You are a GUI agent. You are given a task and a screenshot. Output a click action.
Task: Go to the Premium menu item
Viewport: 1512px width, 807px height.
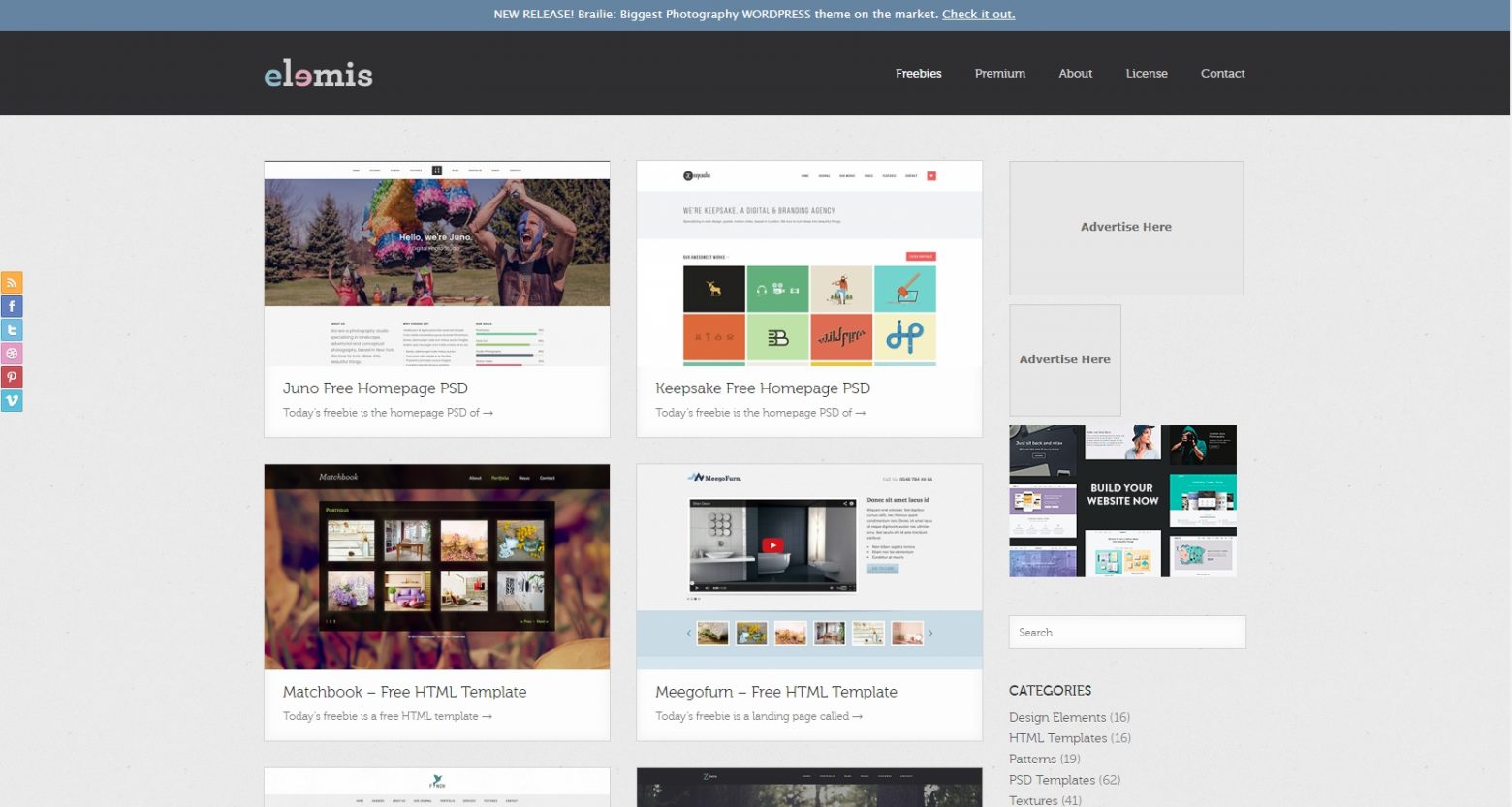[999, 74]
